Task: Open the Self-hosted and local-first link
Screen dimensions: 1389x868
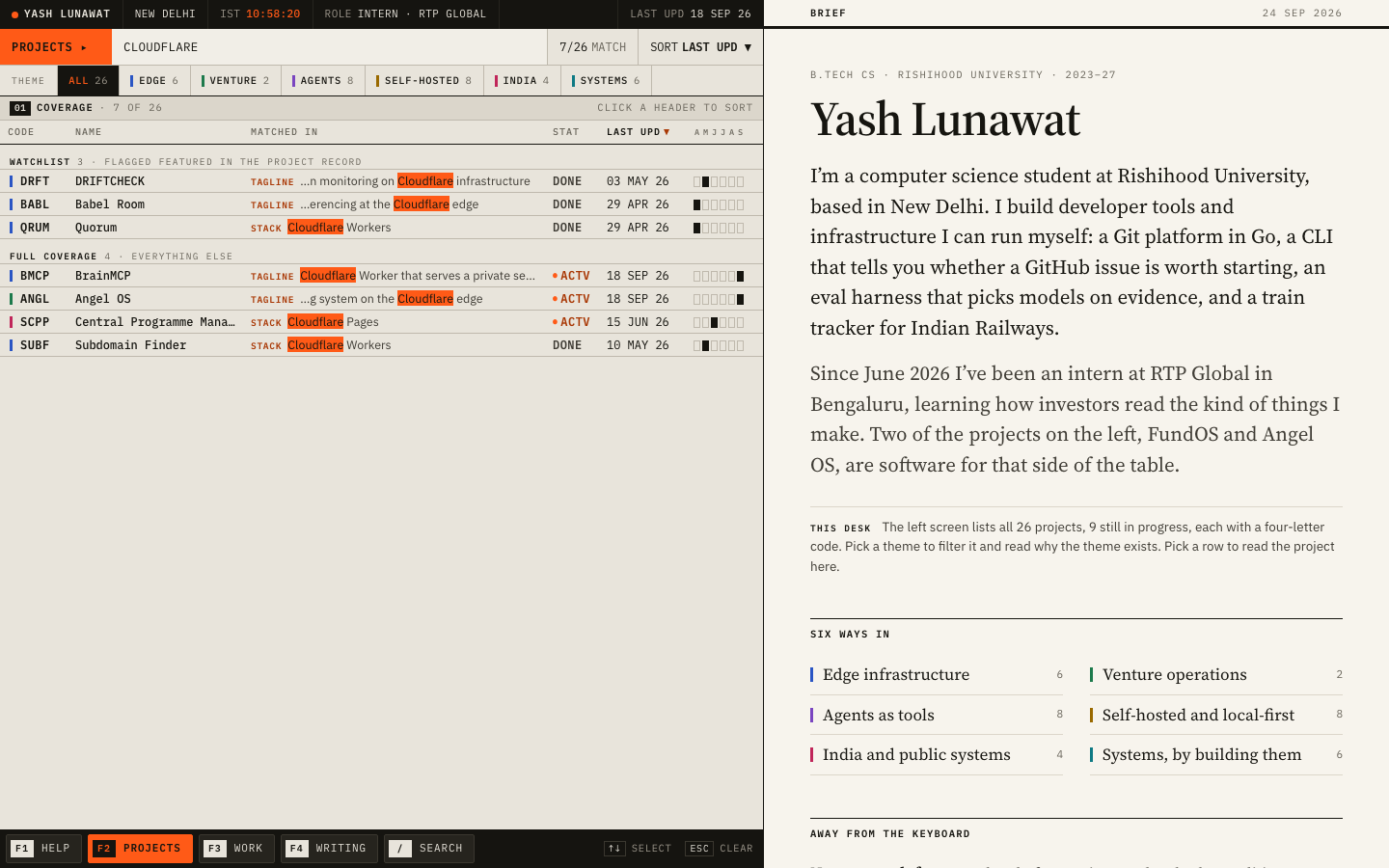Action: 1216,715
